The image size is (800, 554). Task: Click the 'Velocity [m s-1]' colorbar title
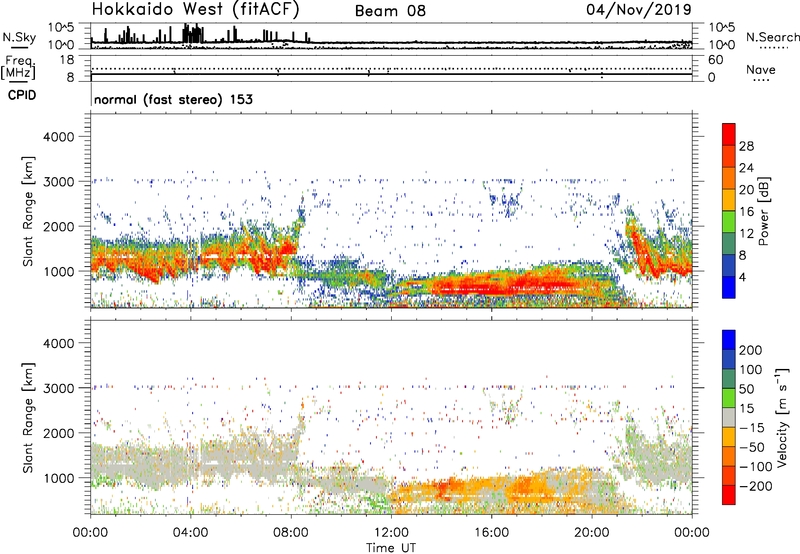782,418
